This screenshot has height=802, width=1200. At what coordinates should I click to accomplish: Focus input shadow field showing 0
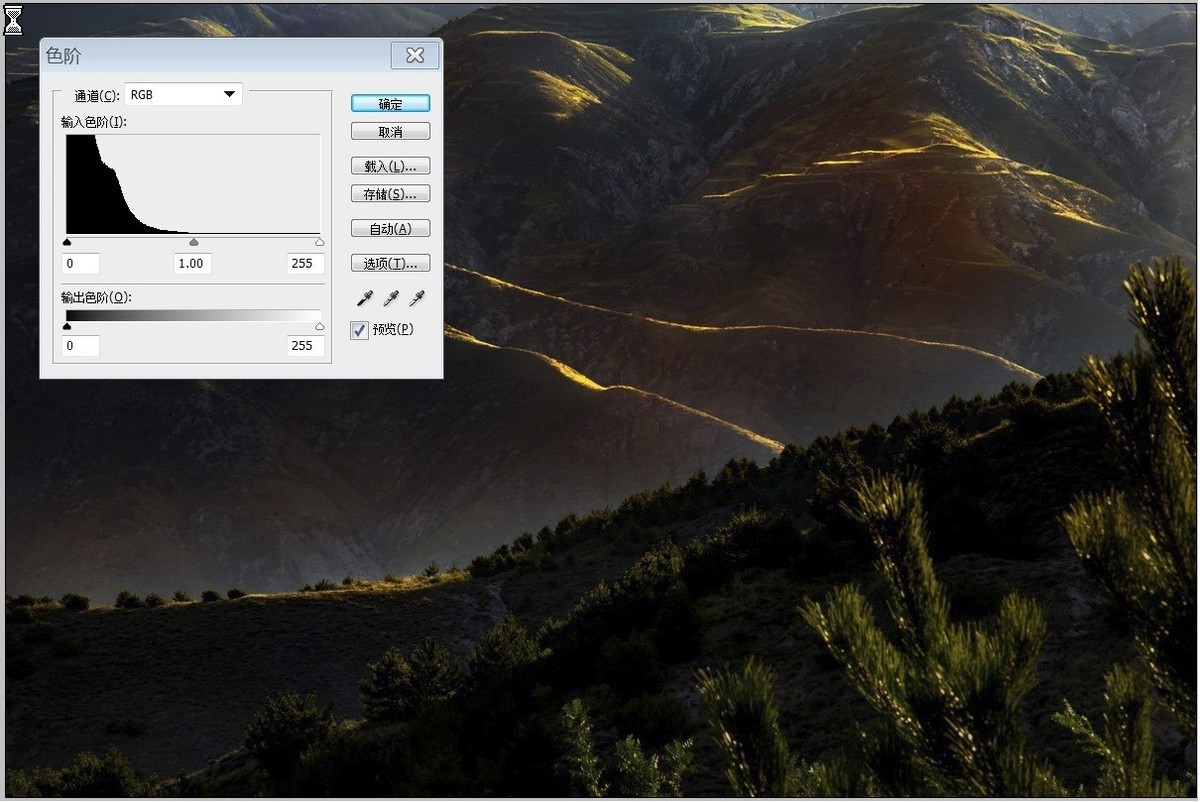point(80,264)
